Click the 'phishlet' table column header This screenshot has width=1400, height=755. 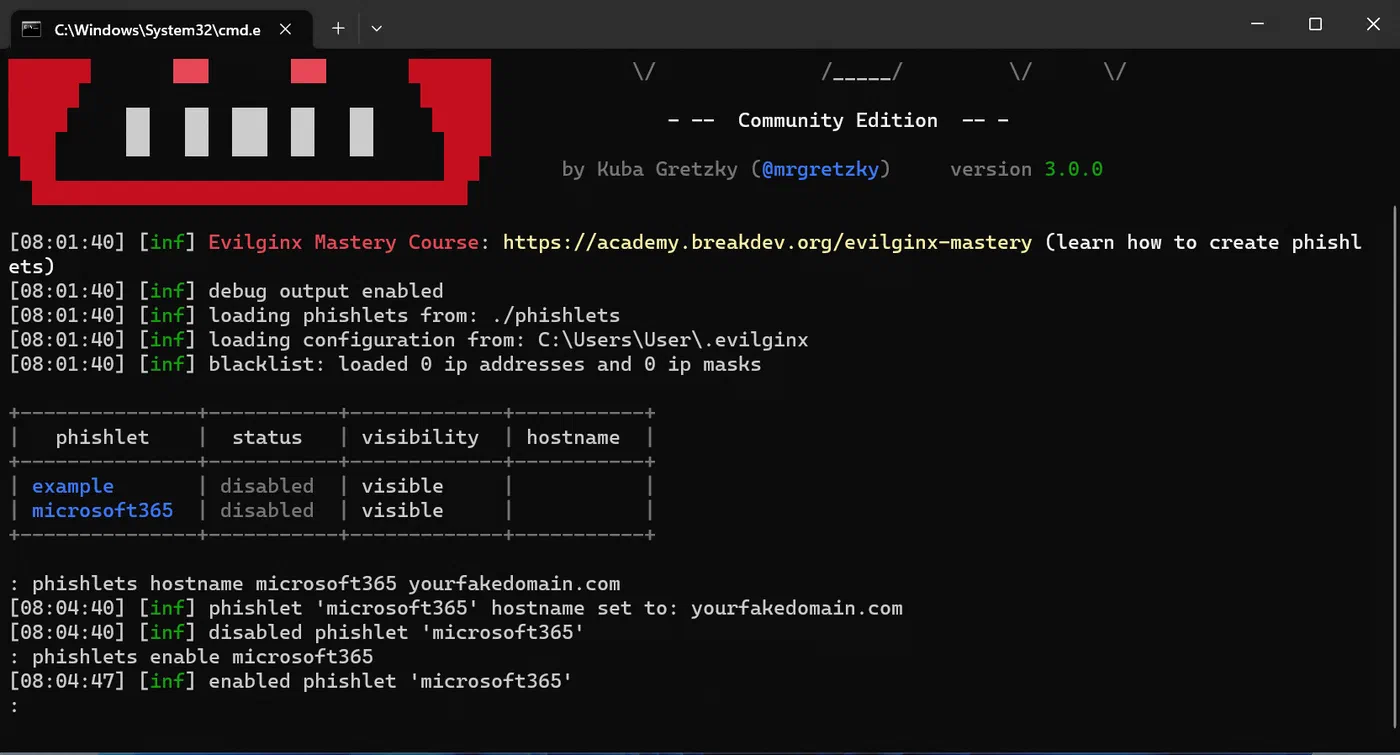pos(102,437)
